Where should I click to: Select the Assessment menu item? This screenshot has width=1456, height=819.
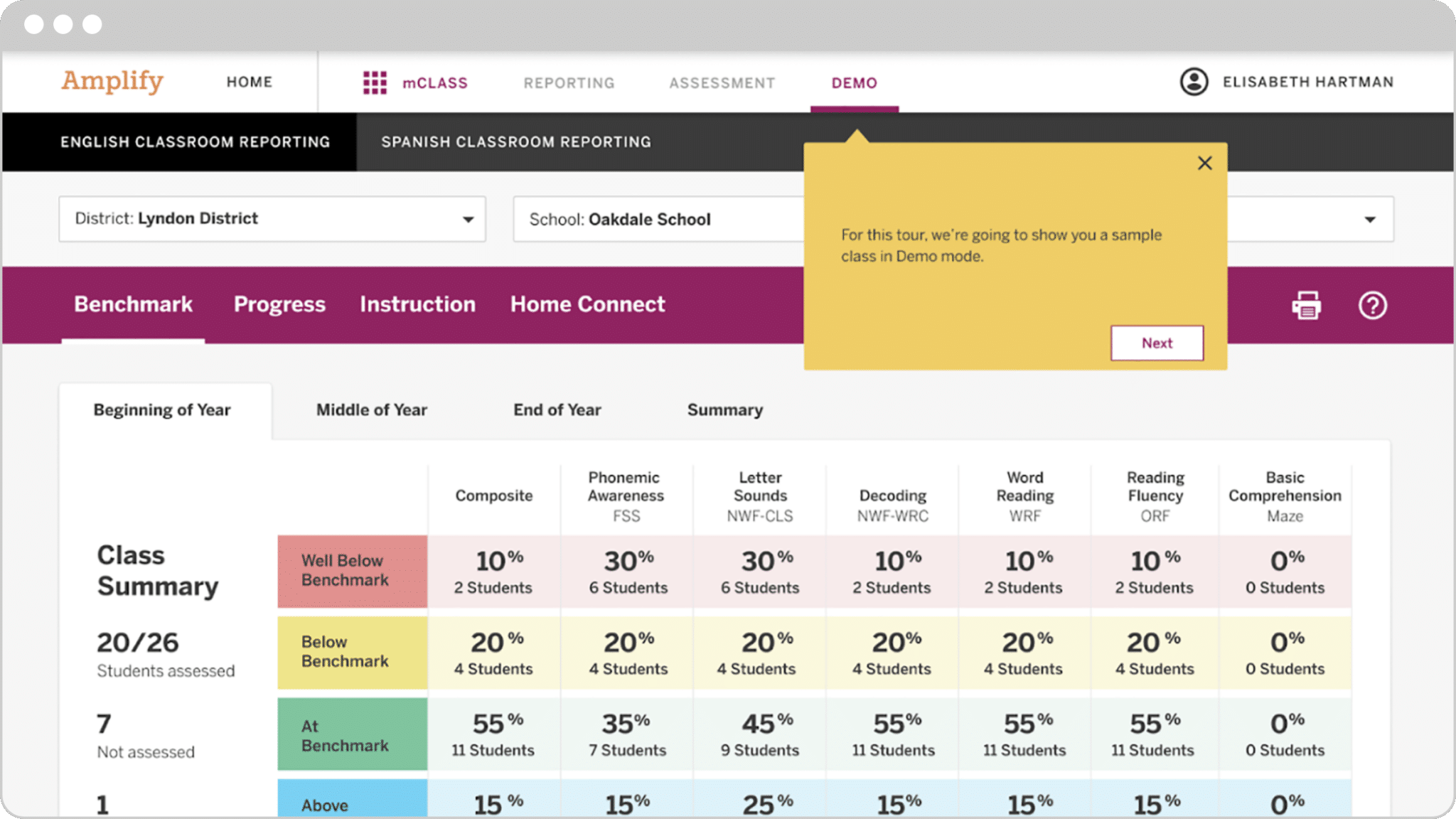722,82
